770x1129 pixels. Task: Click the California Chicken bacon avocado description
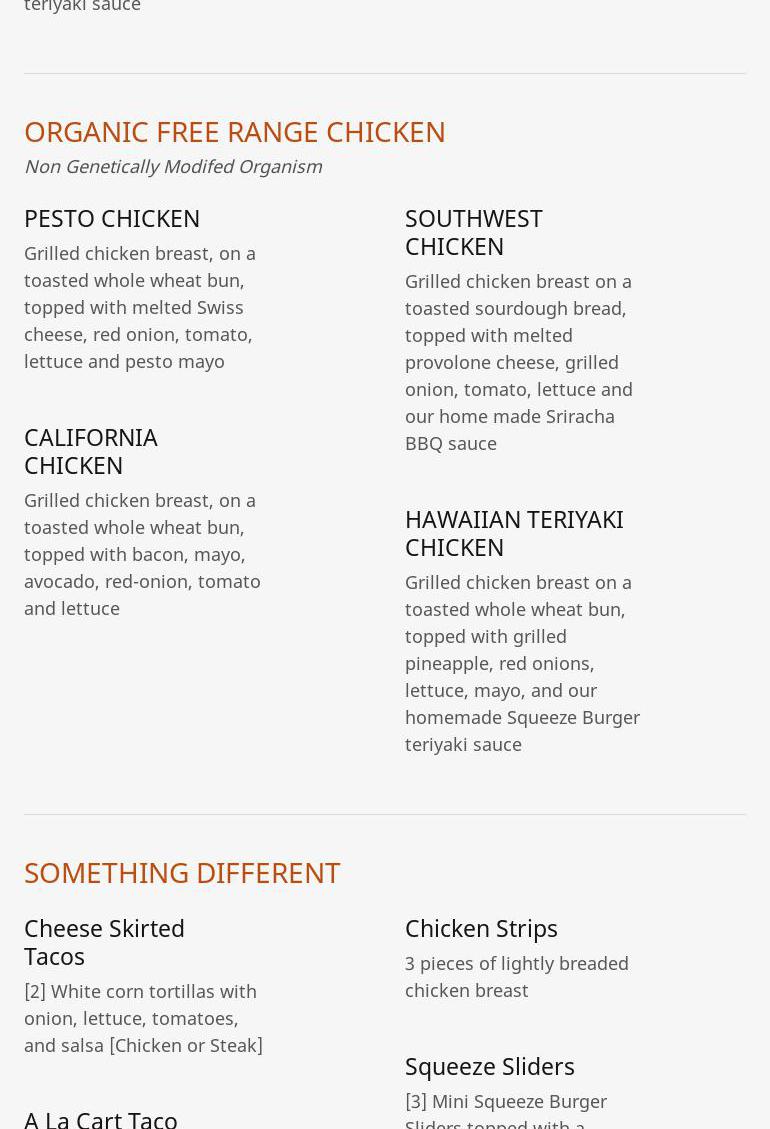tap(142, 554)
